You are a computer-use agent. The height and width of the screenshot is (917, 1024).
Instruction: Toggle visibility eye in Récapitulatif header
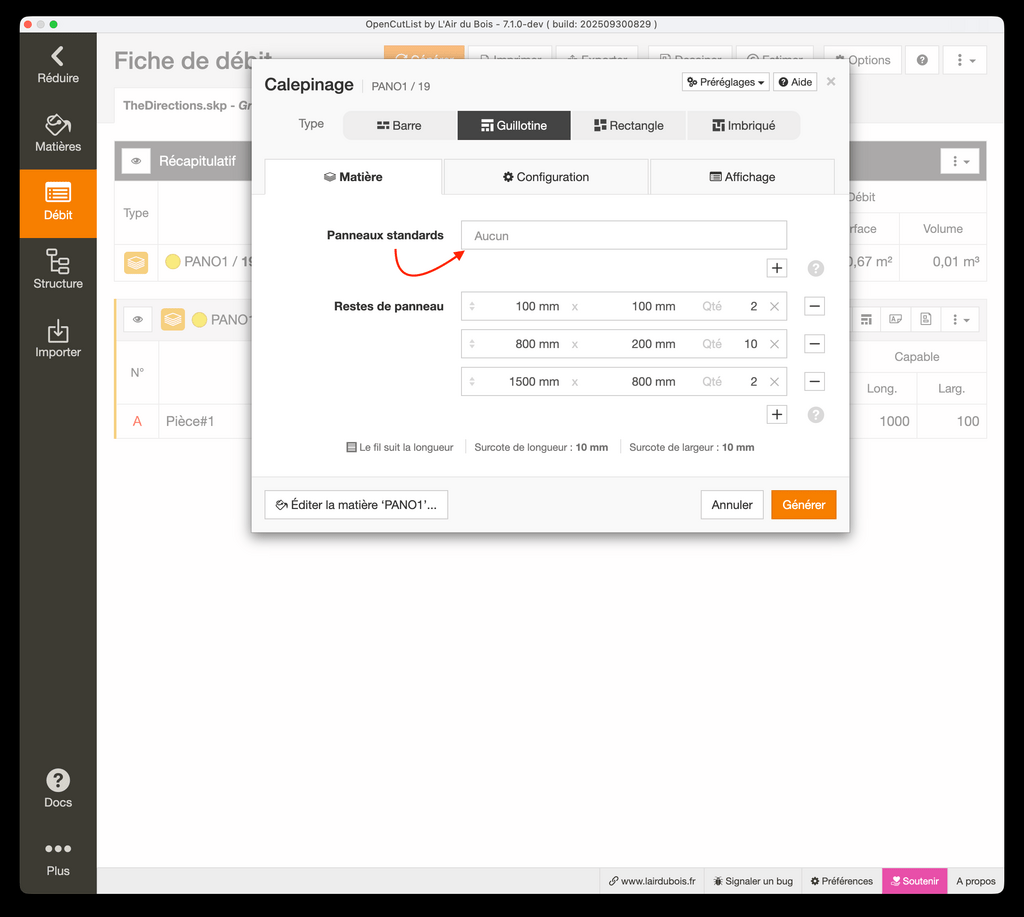(x=137, y=161)
